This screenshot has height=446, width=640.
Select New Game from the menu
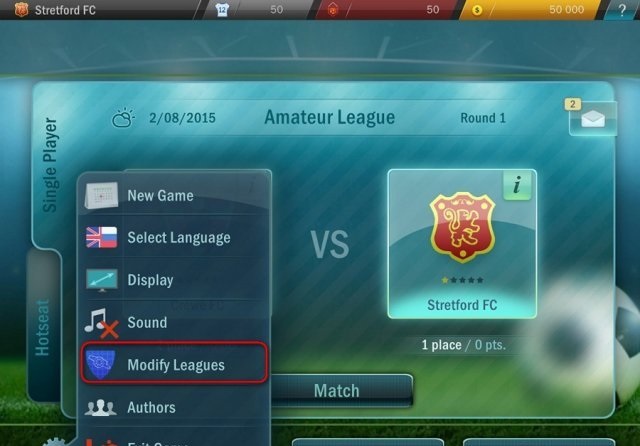175,195
